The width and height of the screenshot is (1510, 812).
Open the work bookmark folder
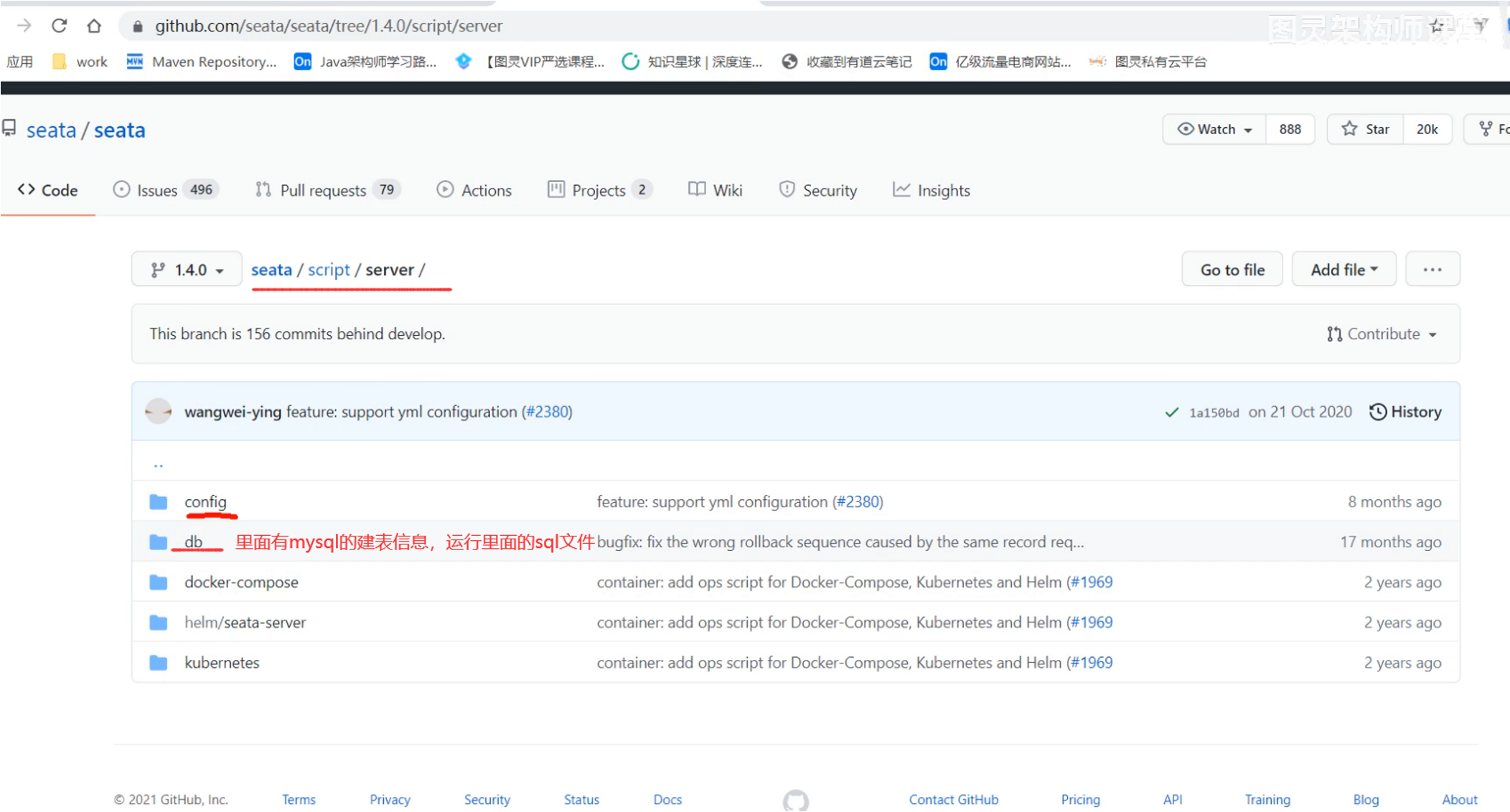(x=80, y=62)
